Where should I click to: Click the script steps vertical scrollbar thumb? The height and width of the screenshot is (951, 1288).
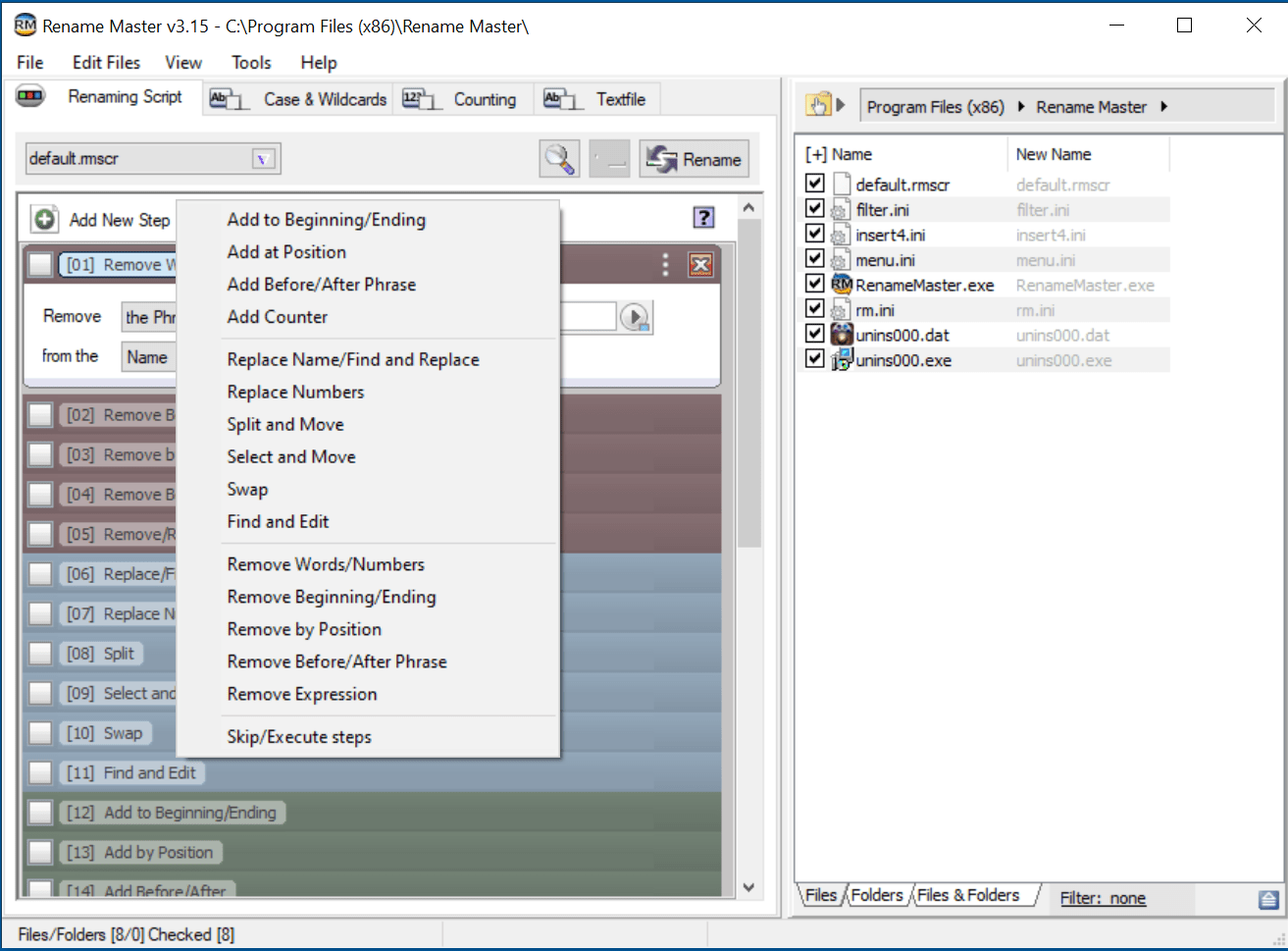click(x=748, y=383)
